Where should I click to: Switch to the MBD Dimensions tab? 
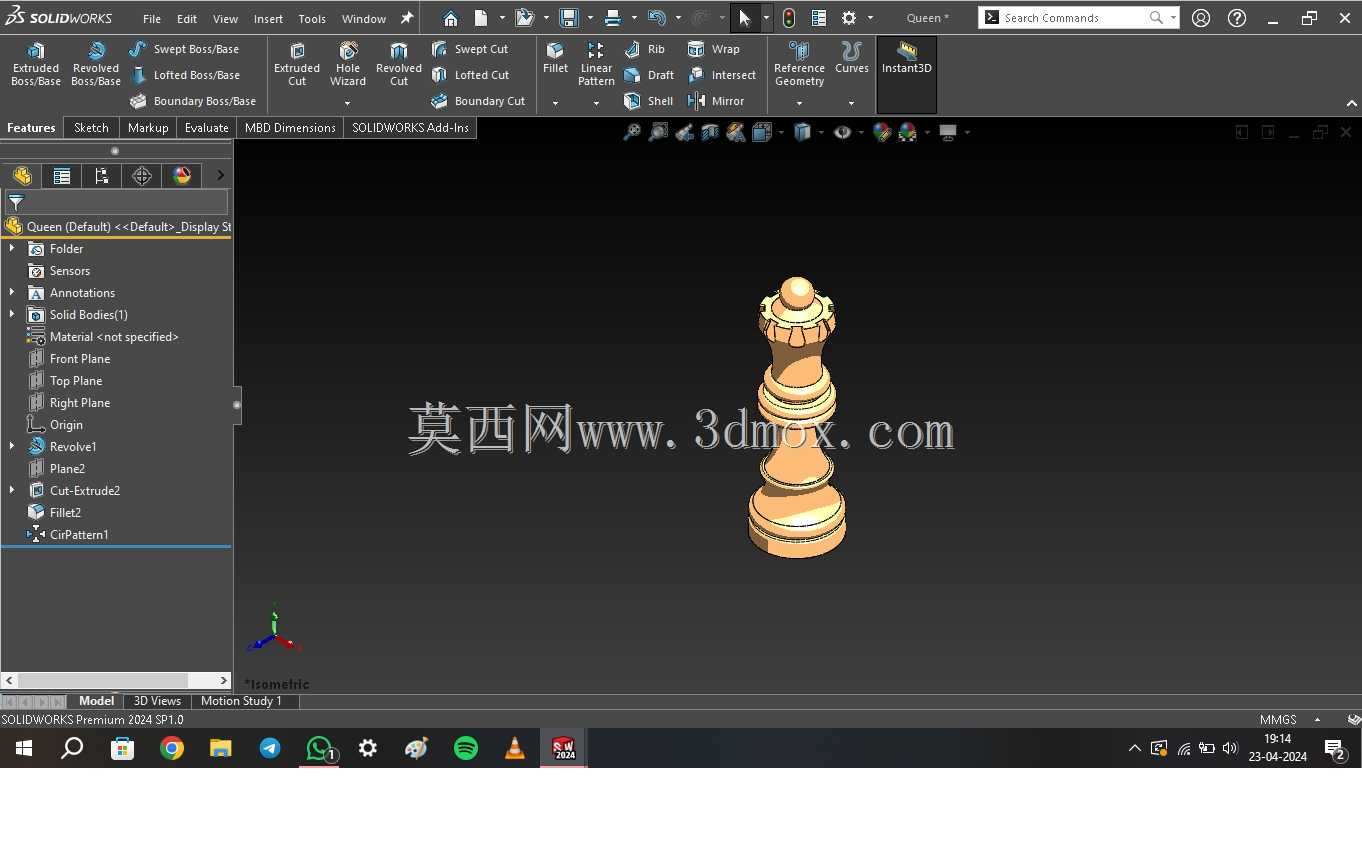click(290, 127)
